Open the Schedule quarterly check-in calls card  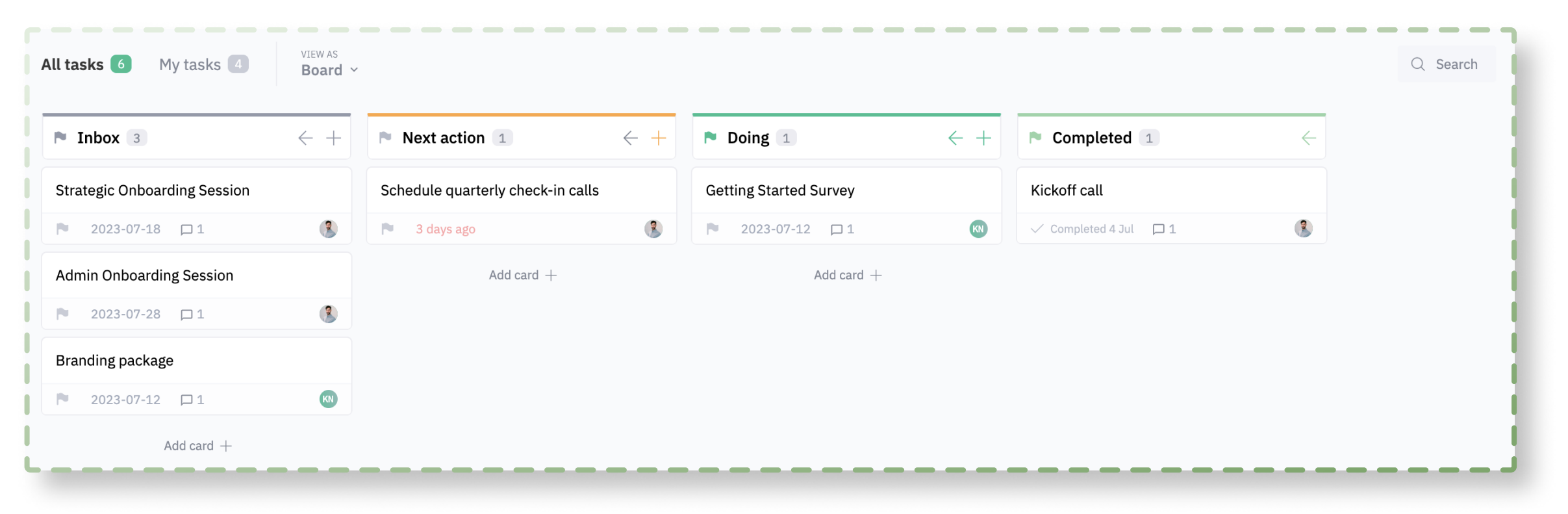pyautogui.click(x=490, y=190)
